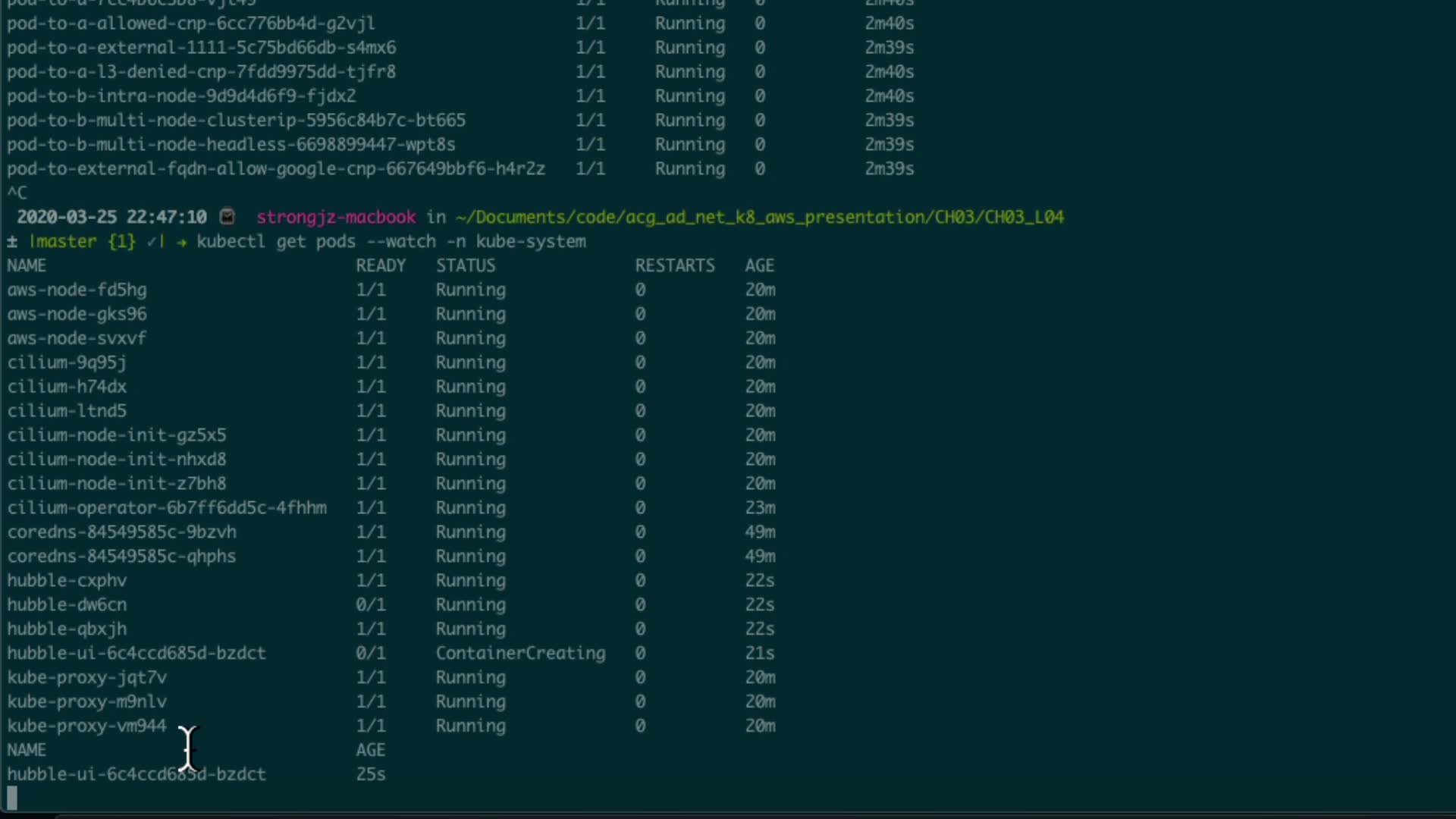1456x819 pixels.
Task: Click the hubble-dw6cn pod name
Action: pos(67,604)
